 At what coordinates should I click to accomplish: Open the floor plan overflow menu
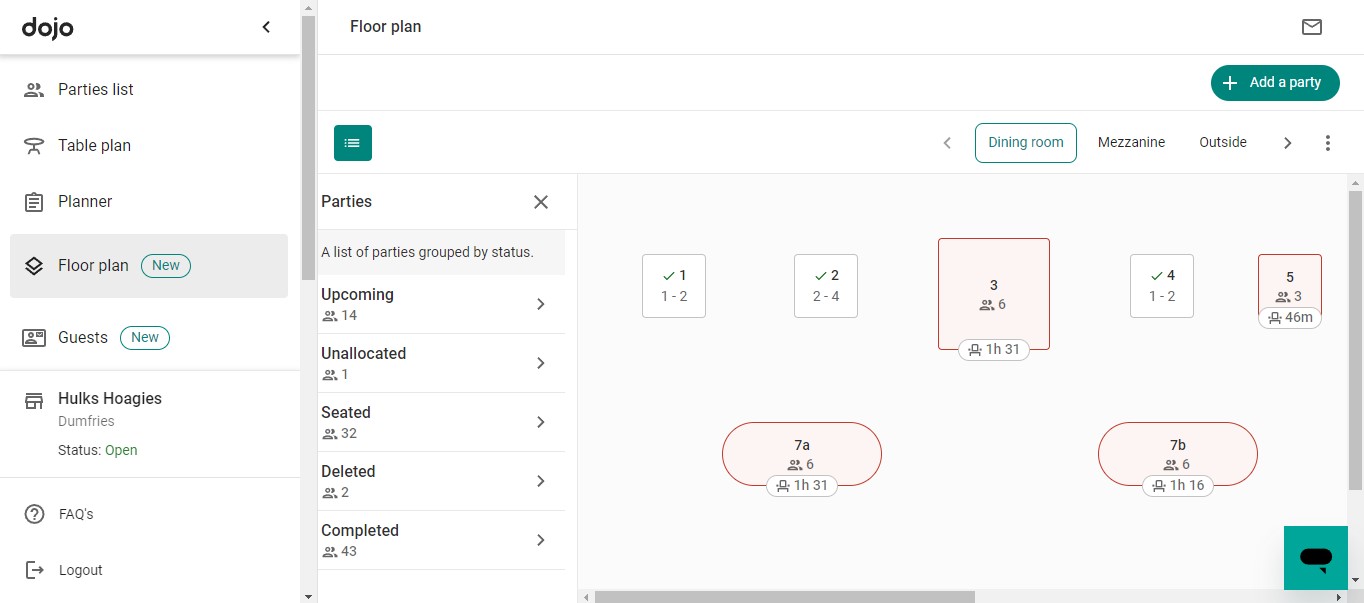(x=1328, y=143)
